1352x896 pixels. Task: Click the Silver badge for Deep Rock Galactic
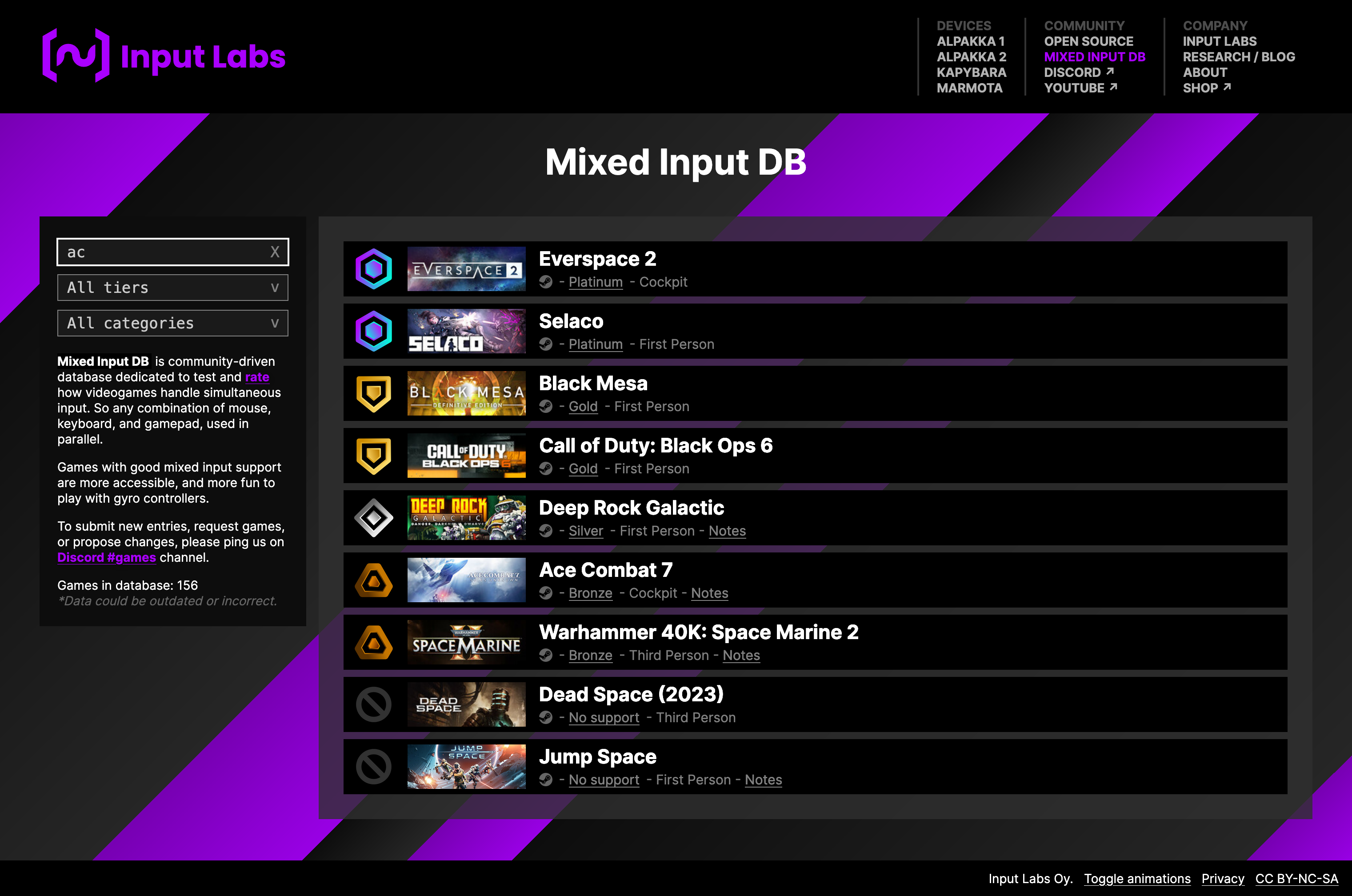[374, 518]
